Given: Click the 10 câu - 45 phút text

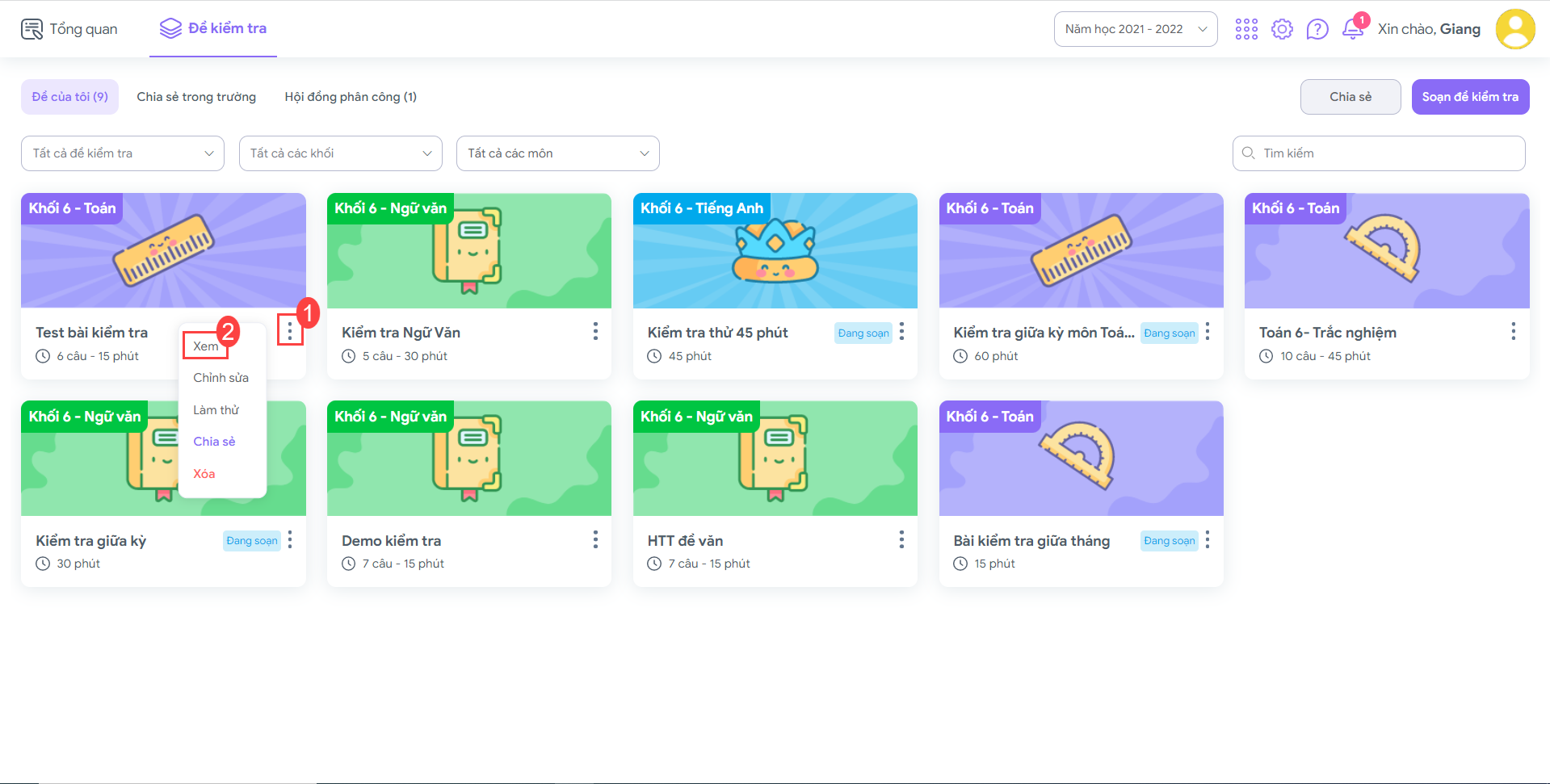Looking at the screenshot, I should (1325, 356).
